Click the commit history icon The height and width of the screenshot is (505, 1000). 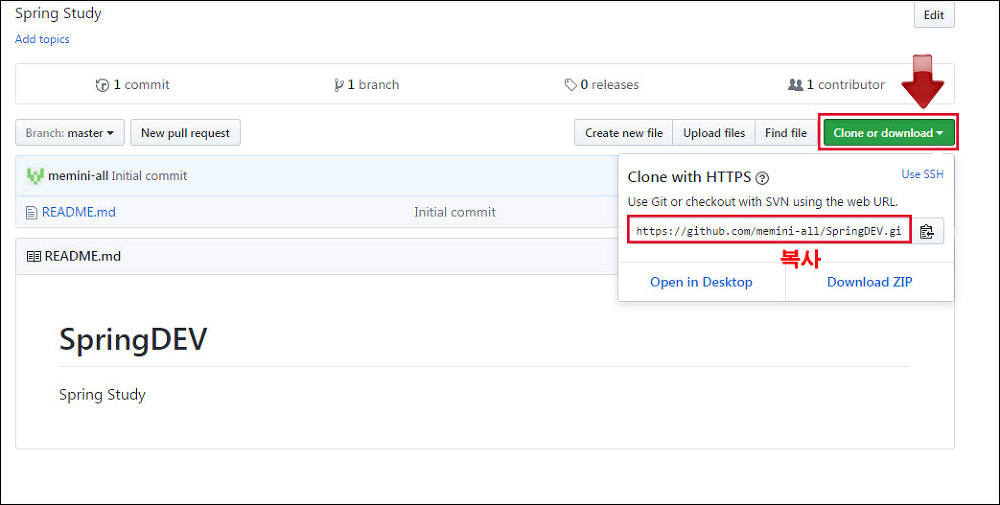tap(102, 85)
